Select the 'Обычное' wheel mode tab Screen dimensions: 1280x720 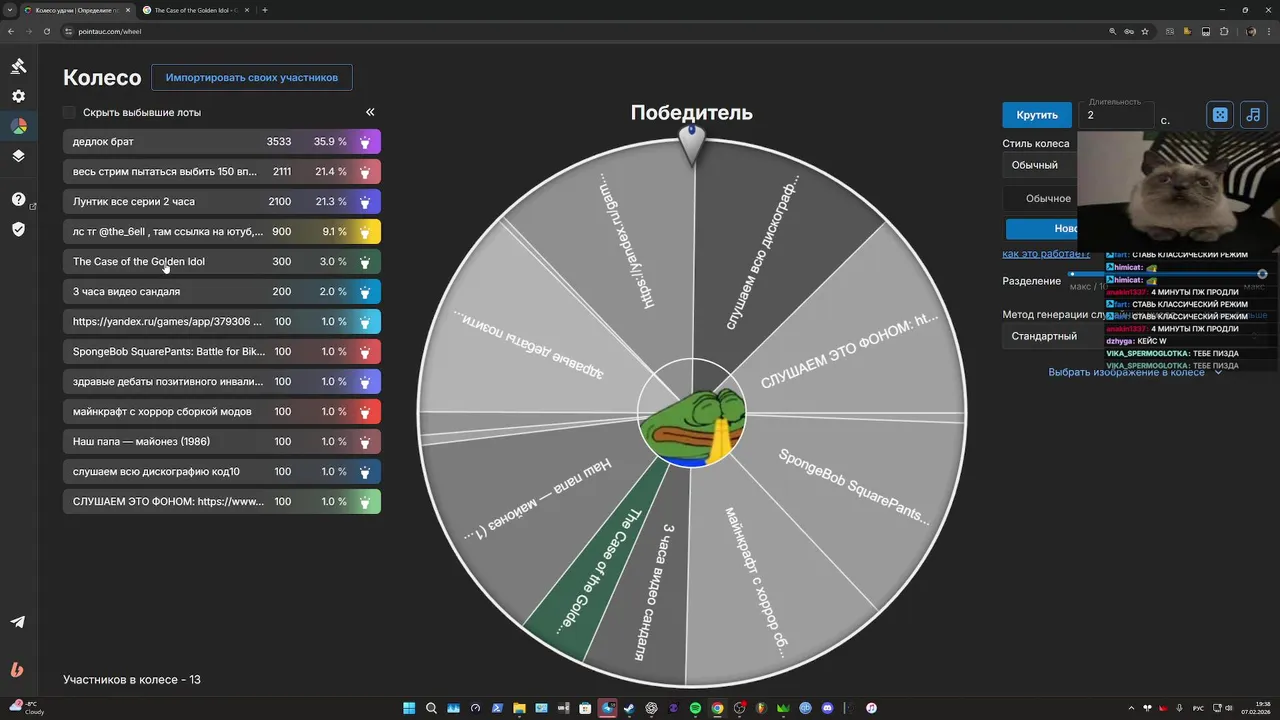[x=1040, y=198]
